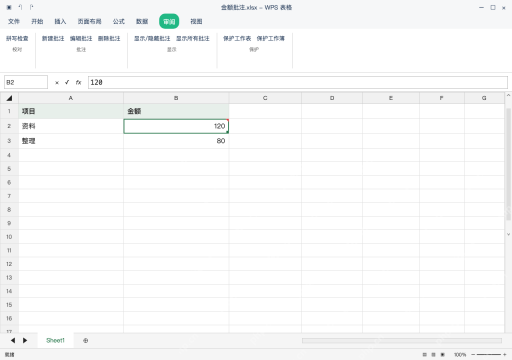Click the vertical scrollbar thumb
The height and width of the screenshot is (360, 512).
tap(508, 164)
